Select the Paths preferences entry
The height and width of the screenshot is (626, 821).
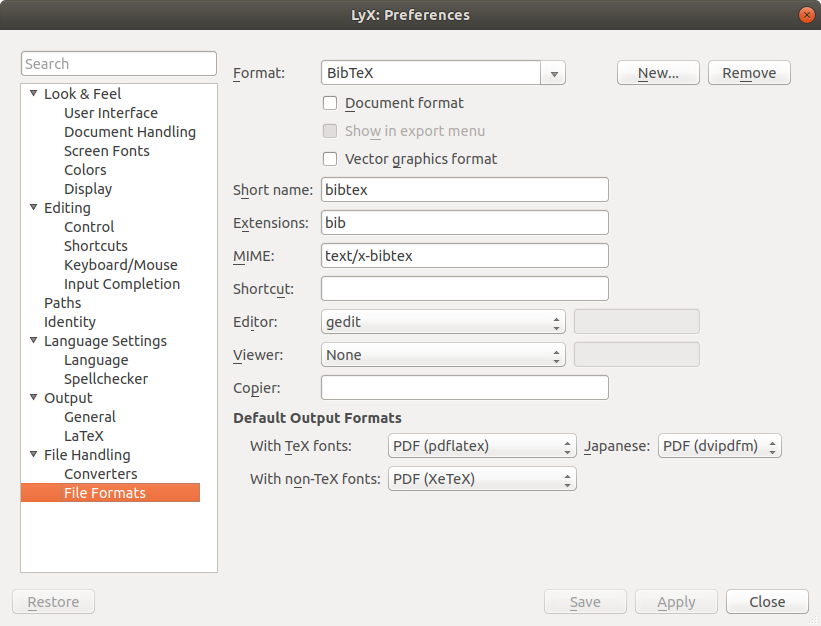63,303
